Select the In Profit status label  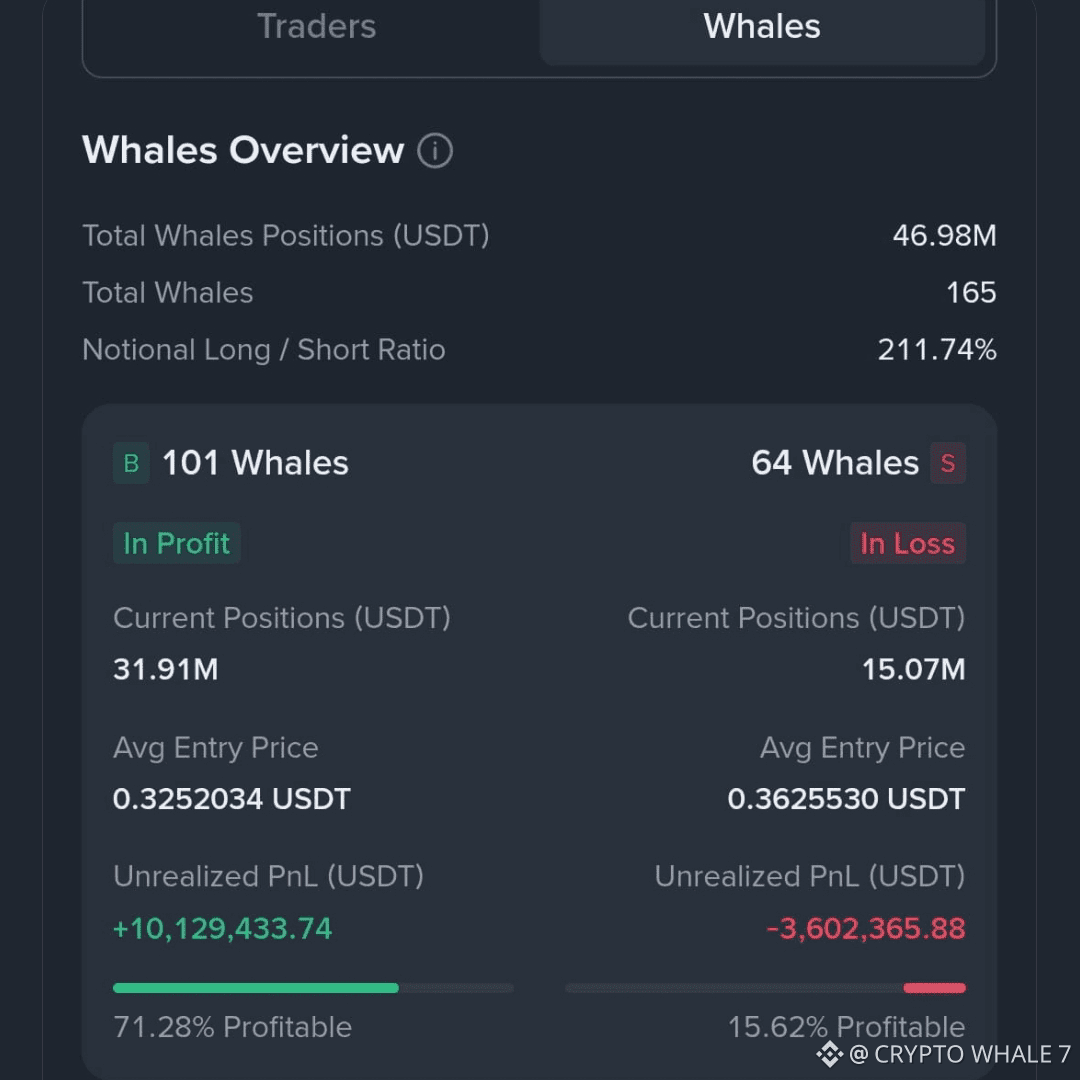176,543
